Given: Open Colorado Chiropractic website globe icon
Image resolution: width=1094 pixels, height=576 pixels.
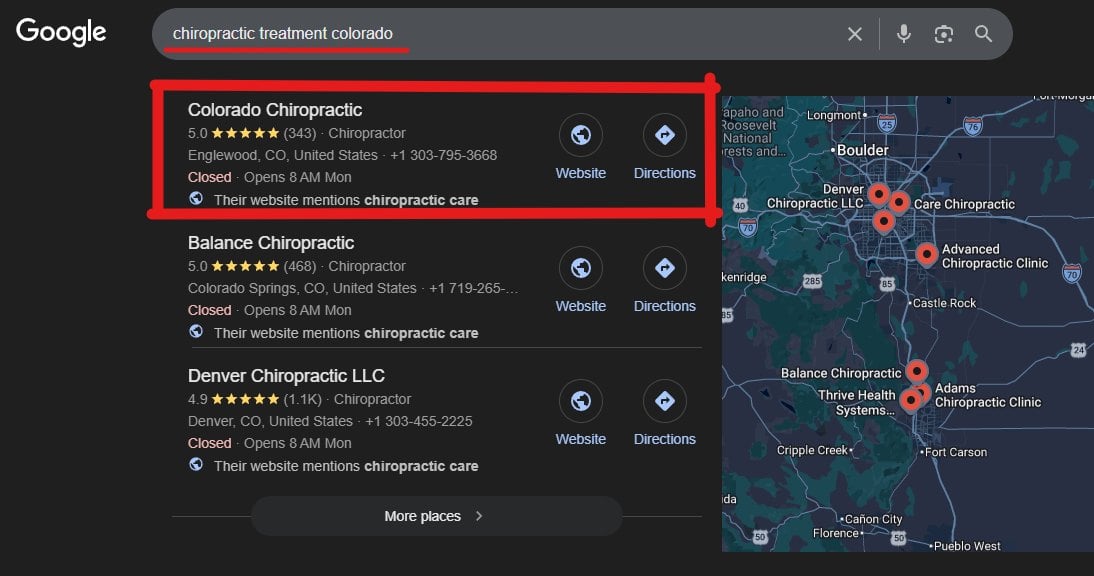Looking at the screenshot, I should click(581, 135).
